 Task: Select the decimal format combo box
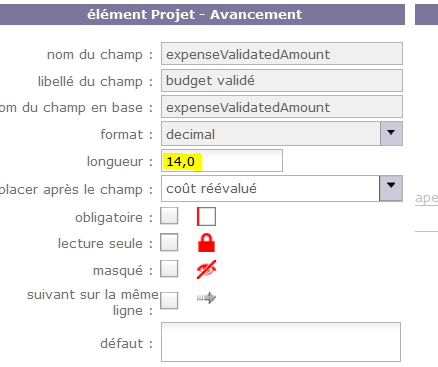(x=282, y=133)
